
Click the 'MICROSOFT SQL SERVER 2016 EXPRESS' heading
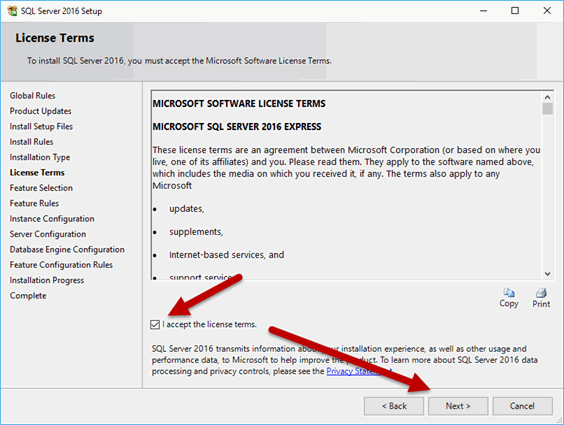tap(237, 127)
